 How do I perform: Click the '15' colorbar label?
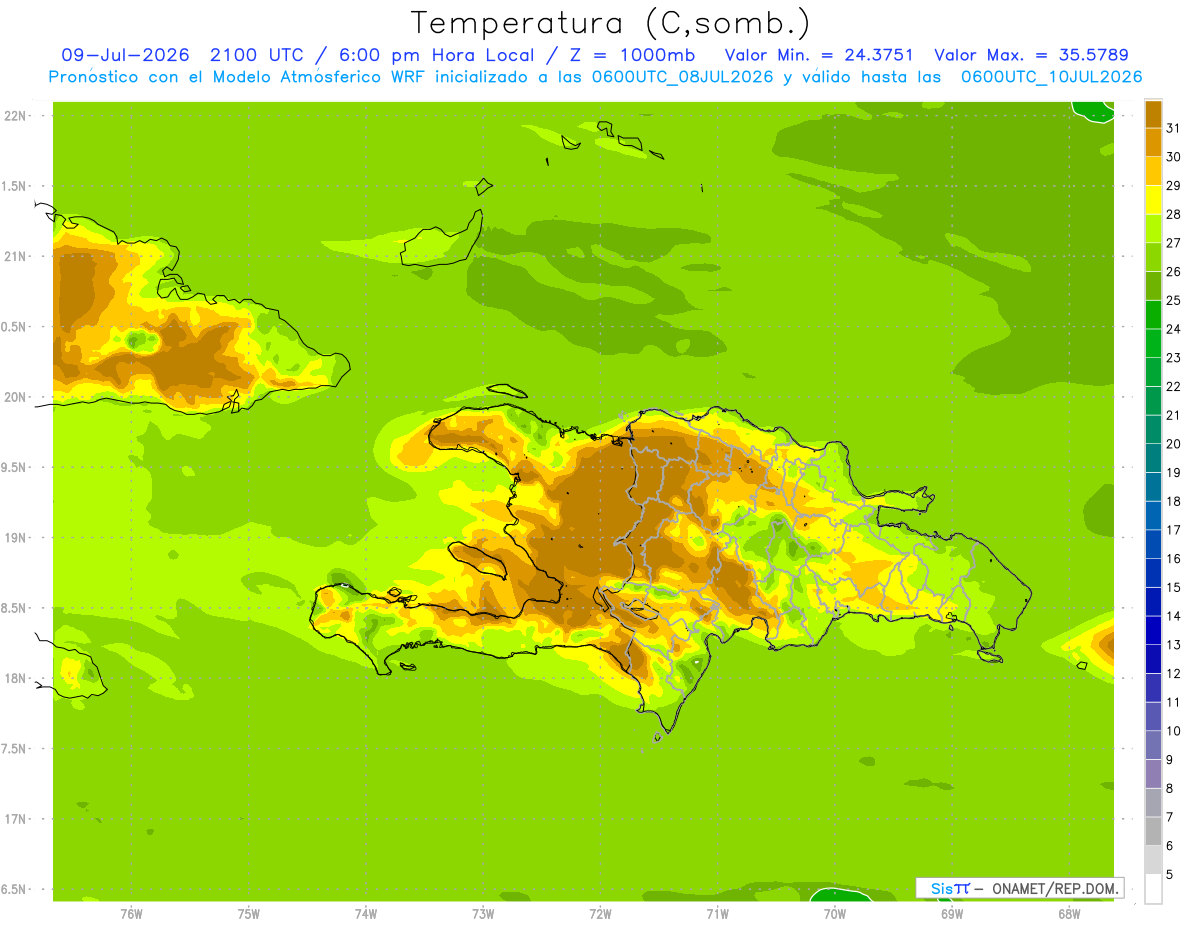click(x=1174, y=587)
